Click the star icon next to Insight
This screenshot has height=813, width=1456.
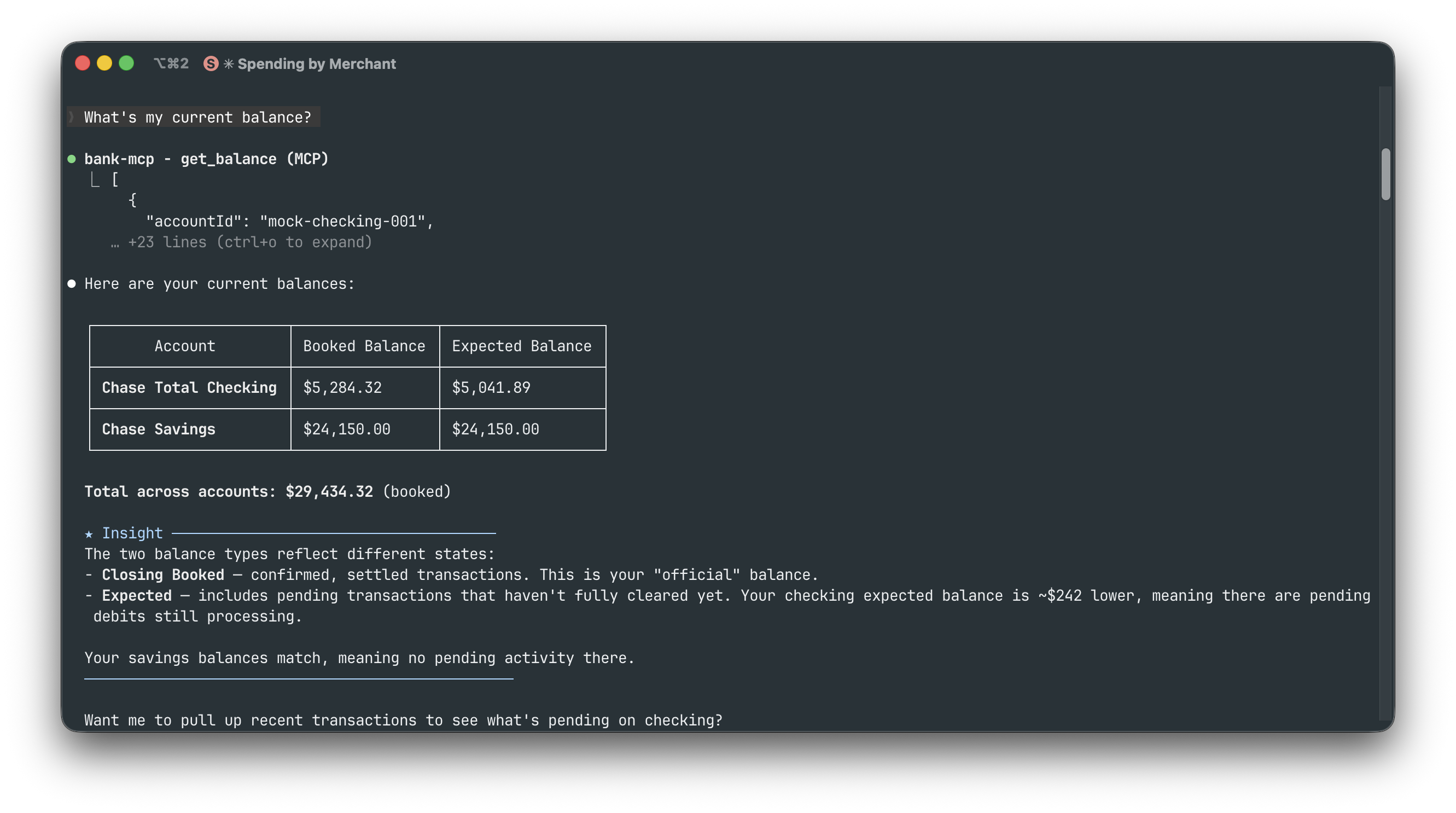[x=89, y=534]
